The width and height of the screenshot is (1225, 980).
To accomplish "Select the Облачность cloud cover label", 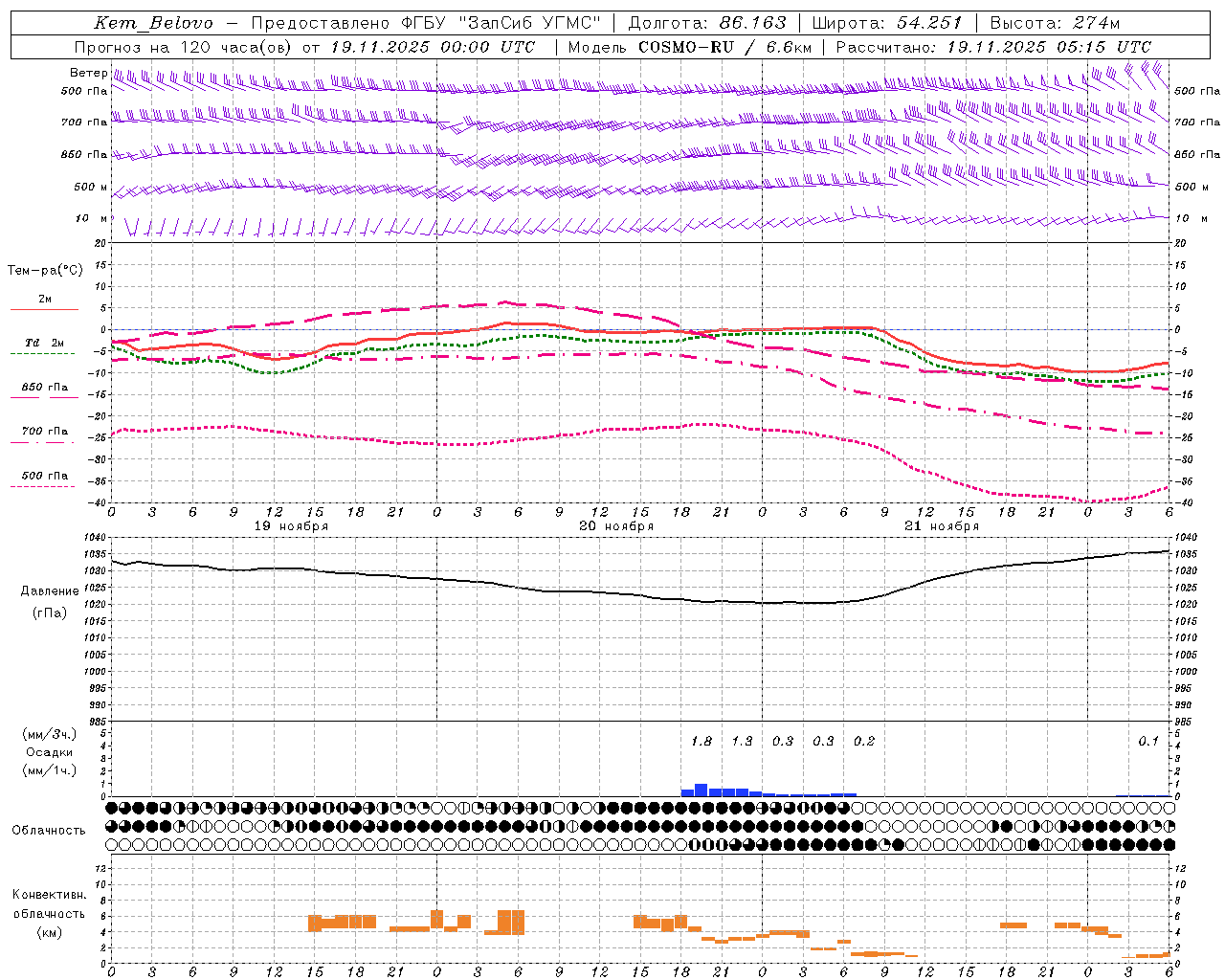I will point(49,830).
